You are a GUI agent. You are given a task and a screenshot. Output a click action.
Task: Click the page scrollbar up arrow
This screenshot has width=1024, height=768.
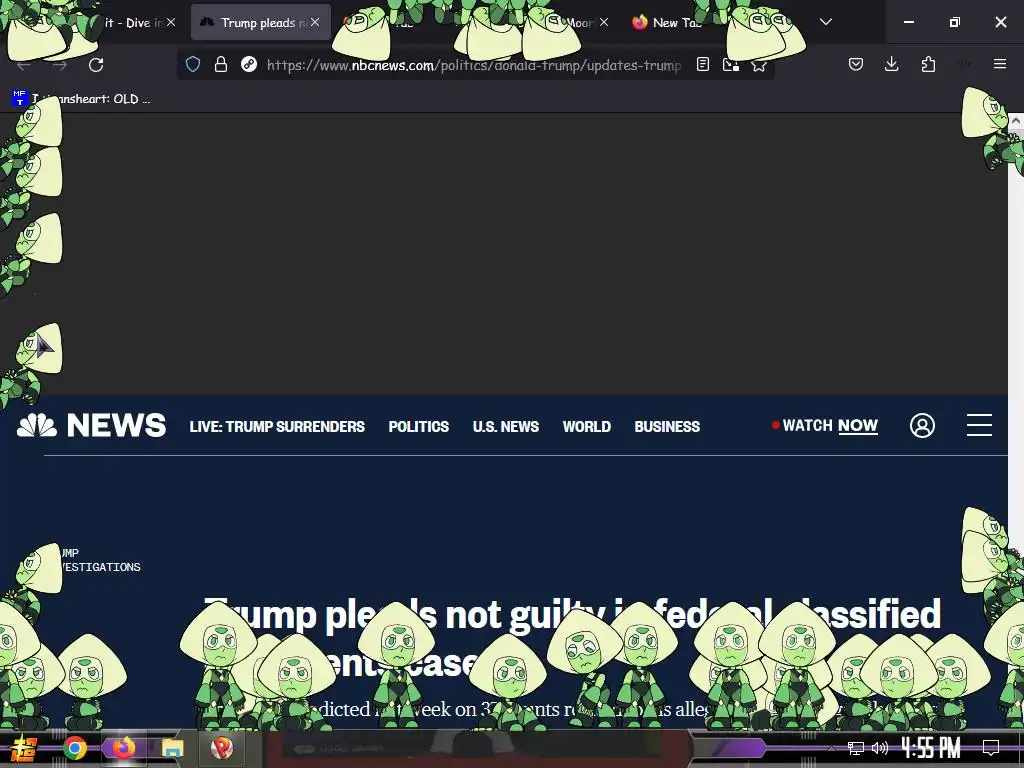[1016, 121]
